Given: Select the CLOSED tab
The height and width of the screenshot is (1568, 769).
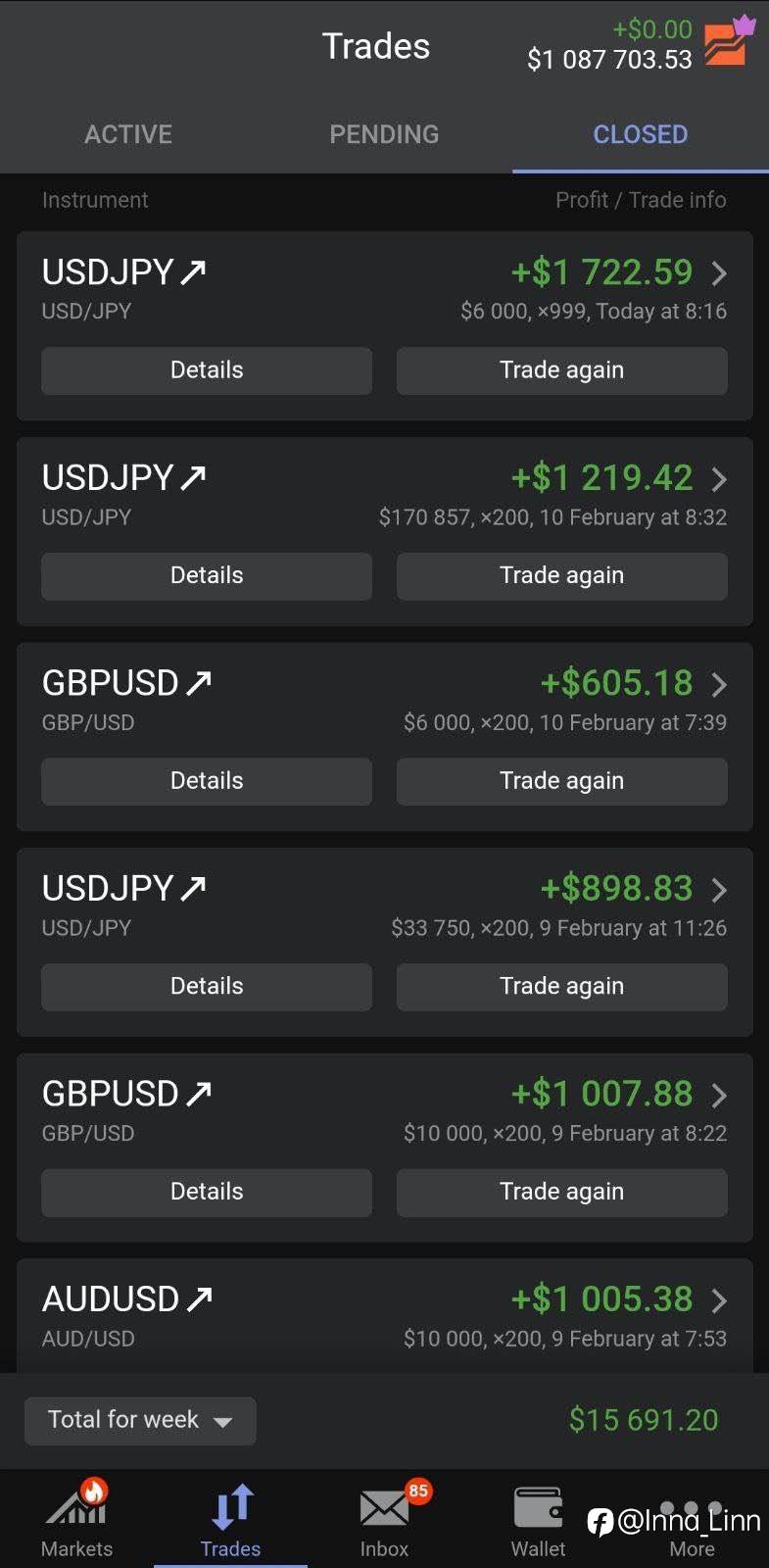Looking at the screenshot, I should (641, 134).
